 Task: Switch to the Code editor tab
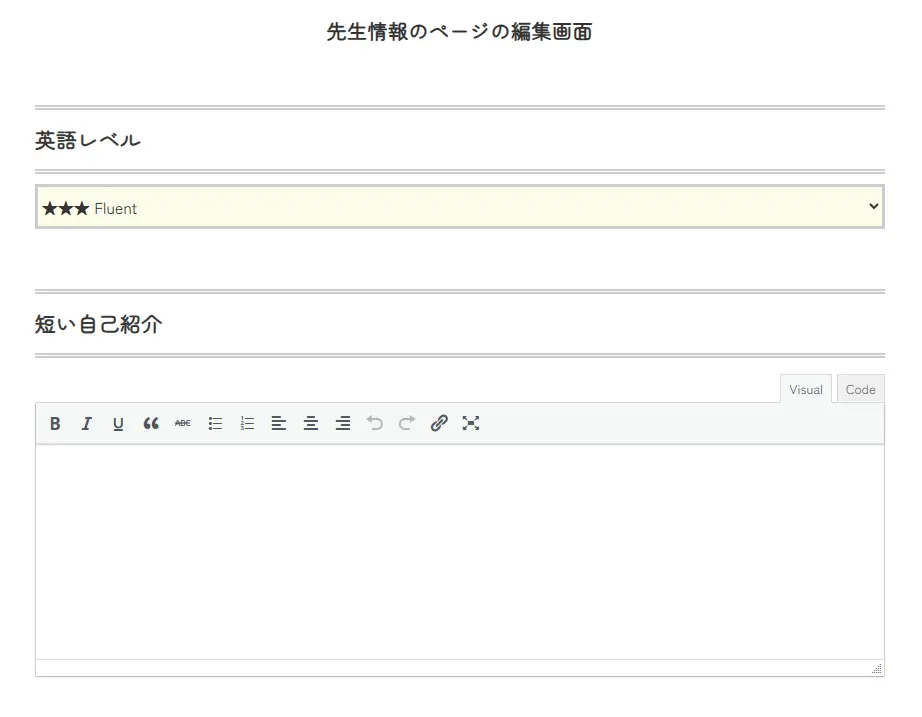pyautogui.click(x=860, y=389)
